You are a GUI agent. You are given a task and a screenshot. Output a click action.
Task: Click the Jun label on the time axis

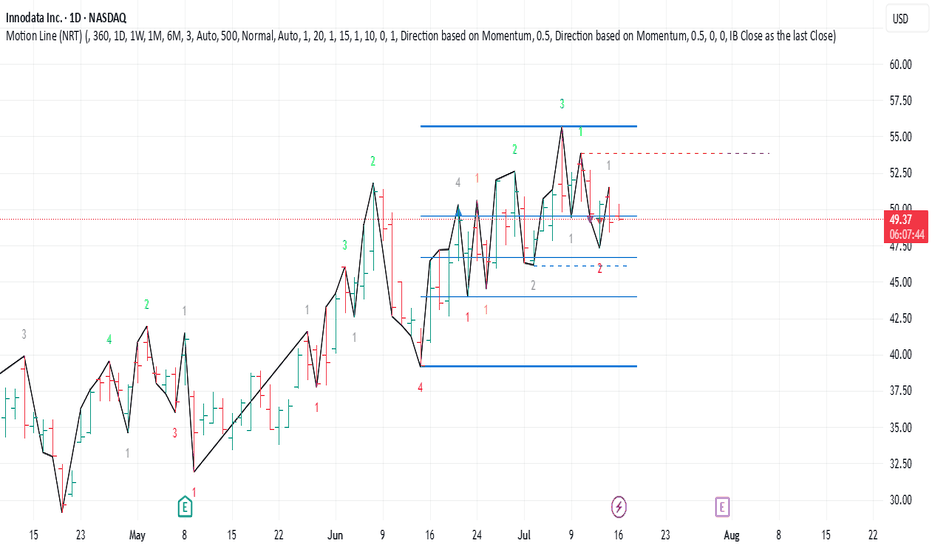[335, 535]
